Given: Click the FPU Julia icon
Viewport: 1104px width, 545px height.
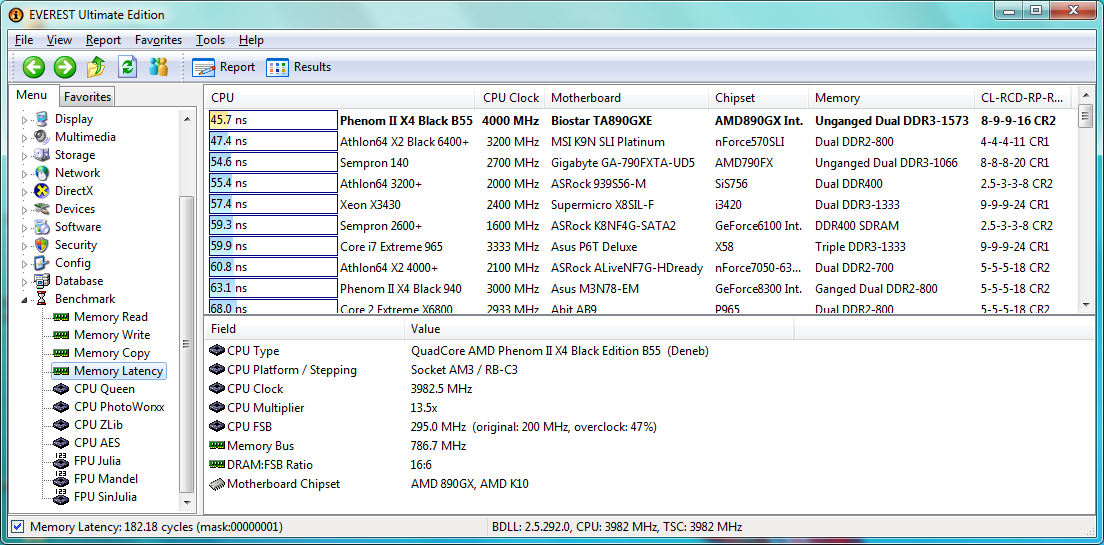Looking at the screenshot, I should pyautogui.click(x=61, y=461).
